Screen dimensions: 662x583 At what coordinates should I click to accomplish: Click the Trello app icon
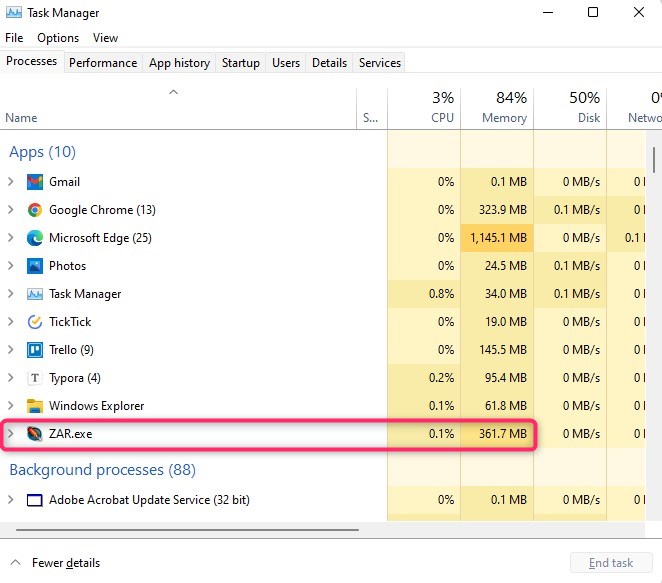(35, 350)
